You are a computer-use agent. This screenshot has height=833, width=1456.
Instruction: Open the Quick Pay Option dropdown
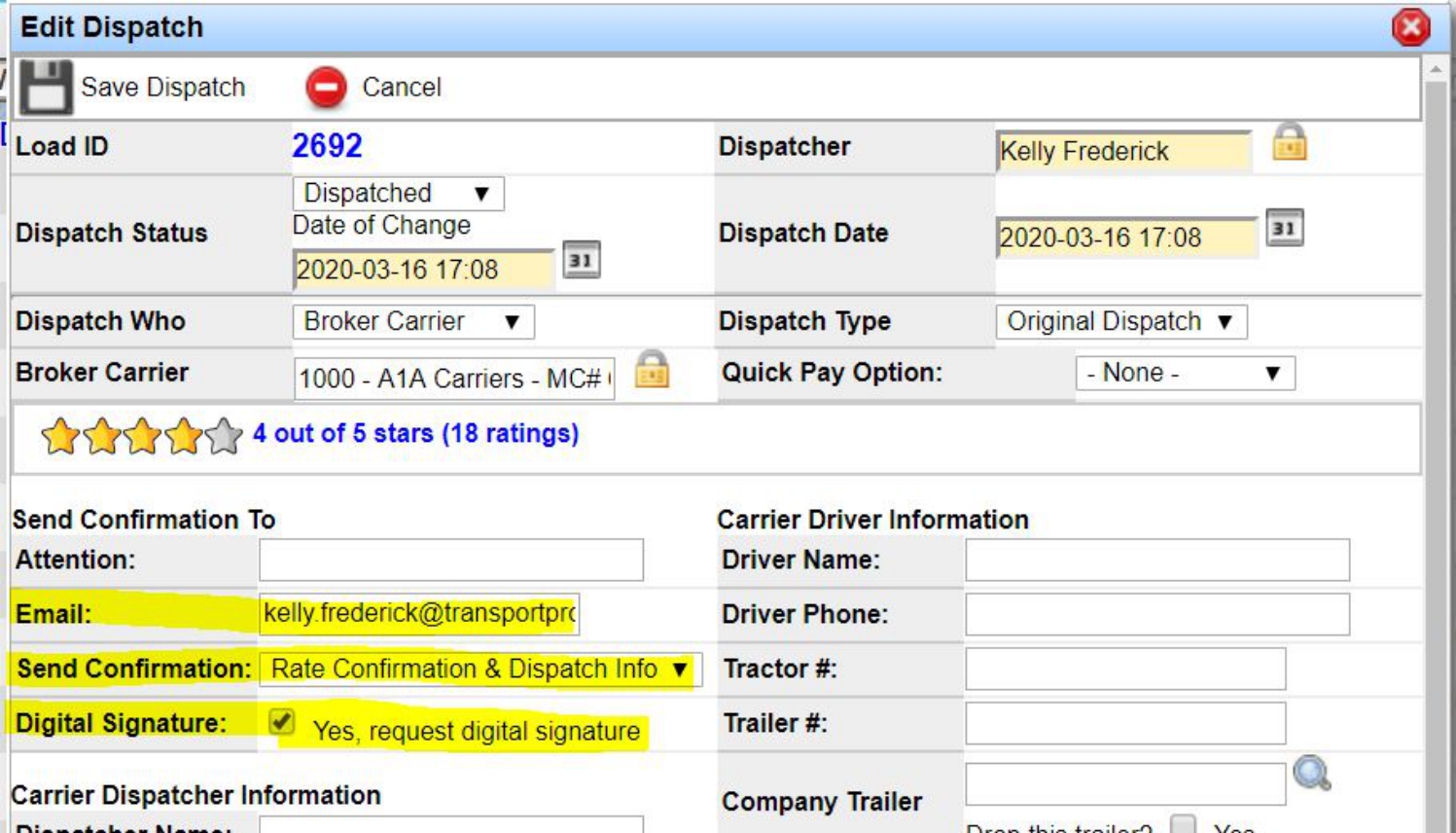[1185, 373]
